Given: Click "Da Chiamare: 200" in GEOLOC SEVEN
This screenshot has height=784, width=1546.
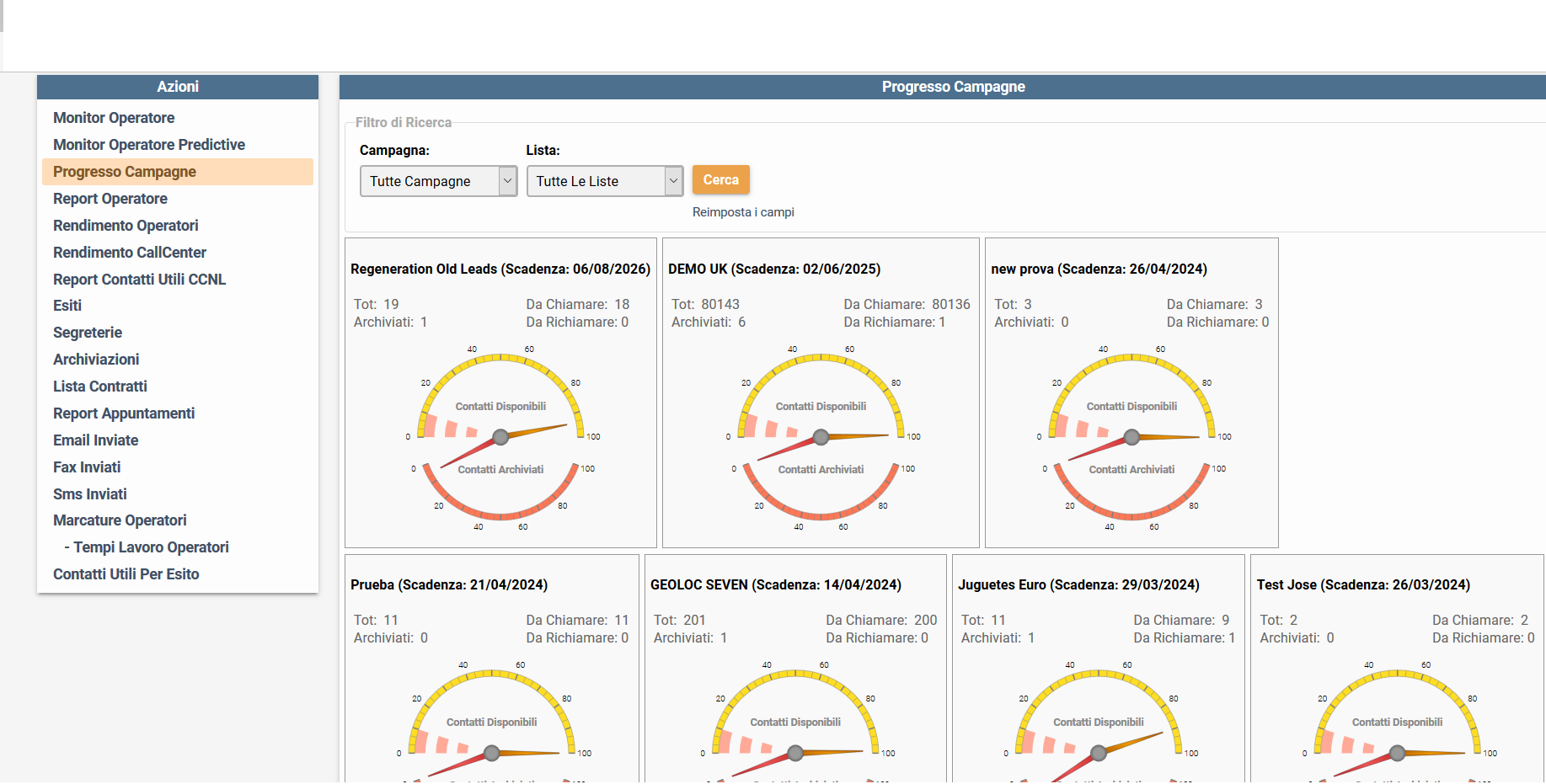Looking at the screenshot, I should pos(881,621).
